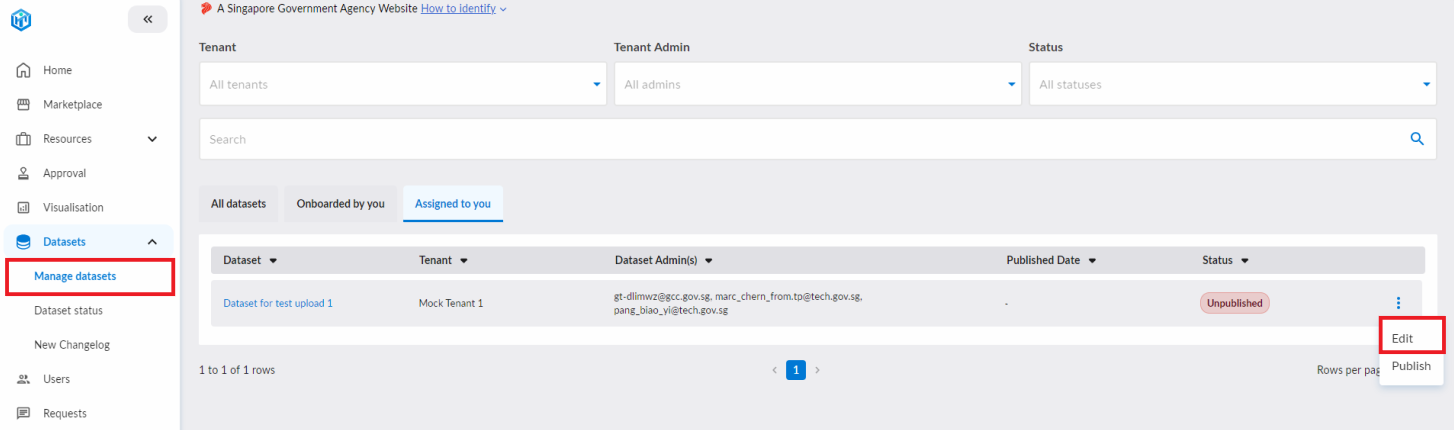Open the Tenant Admin filter dropdown
Viewport: 1454px width, 430px height.
pyautogui.click(x=817, y=84)
